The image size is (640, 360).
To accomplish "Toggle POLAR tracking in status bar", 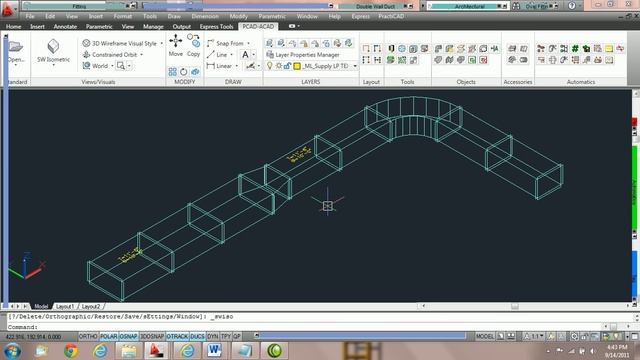I will click(x=109, y=336).
